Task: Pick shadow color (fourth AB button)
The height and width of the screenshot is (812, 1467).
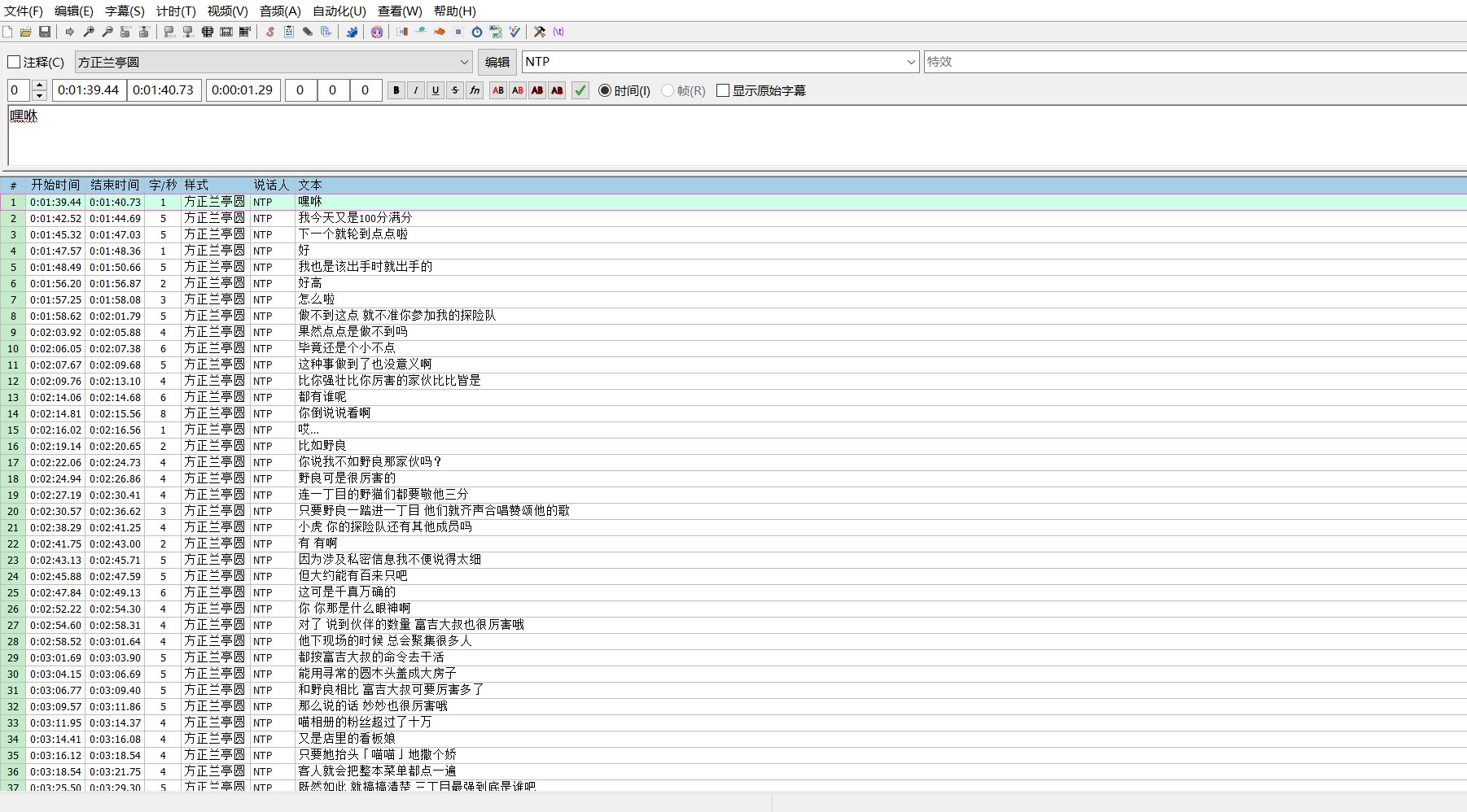Action: (557, 90)
